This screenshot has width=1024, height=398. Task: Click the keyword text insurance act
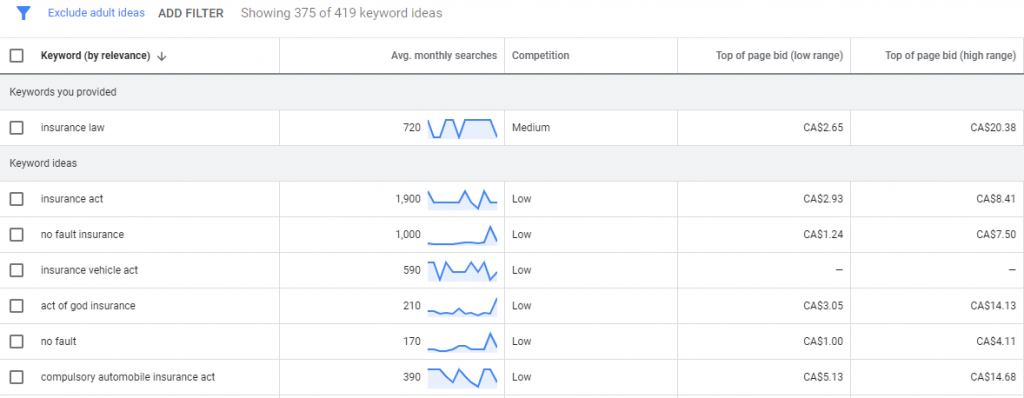[x=72, y=199]
